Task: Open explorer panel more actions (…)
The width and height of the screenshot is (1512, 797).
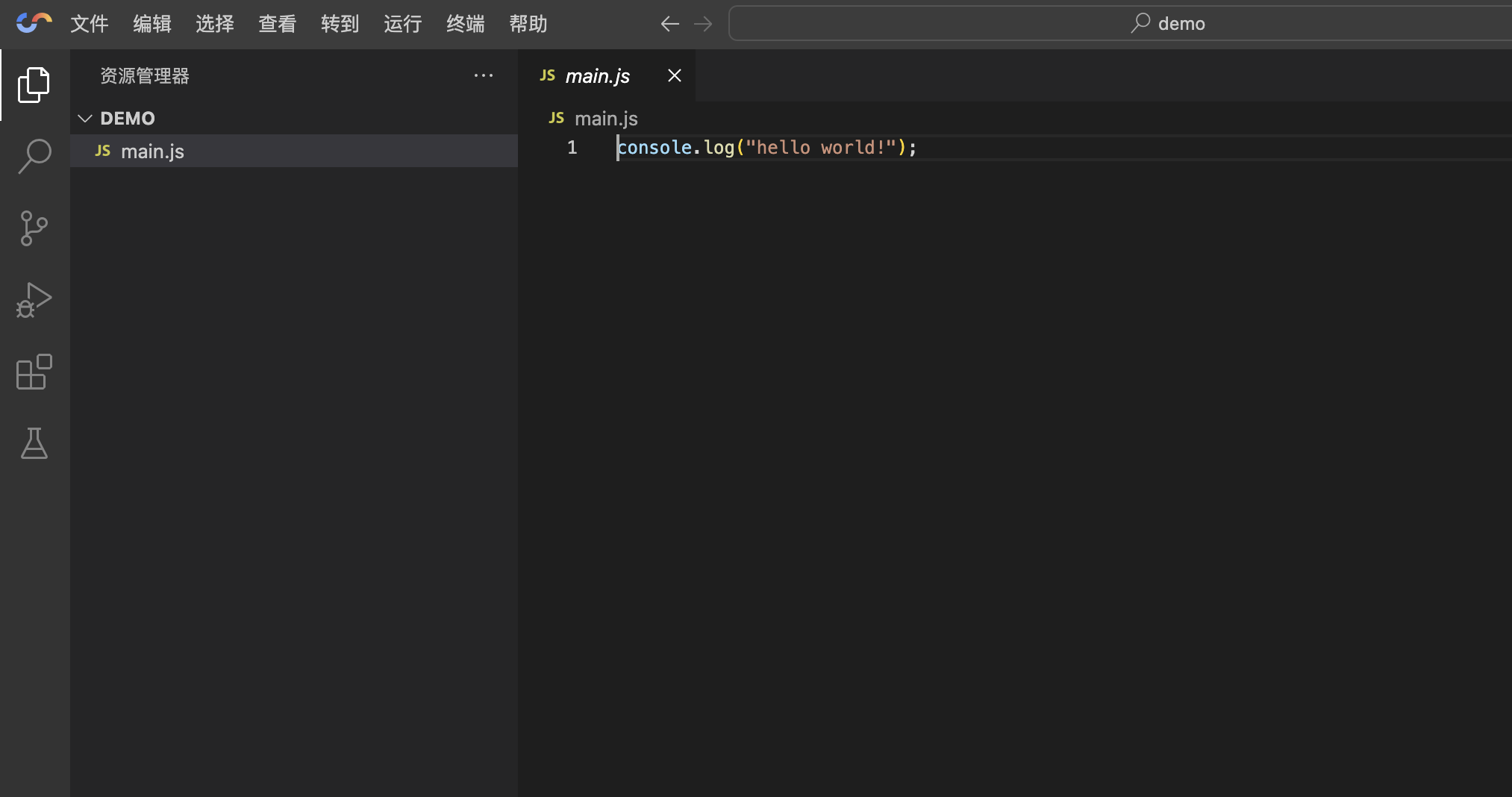Action: point(484,75)
